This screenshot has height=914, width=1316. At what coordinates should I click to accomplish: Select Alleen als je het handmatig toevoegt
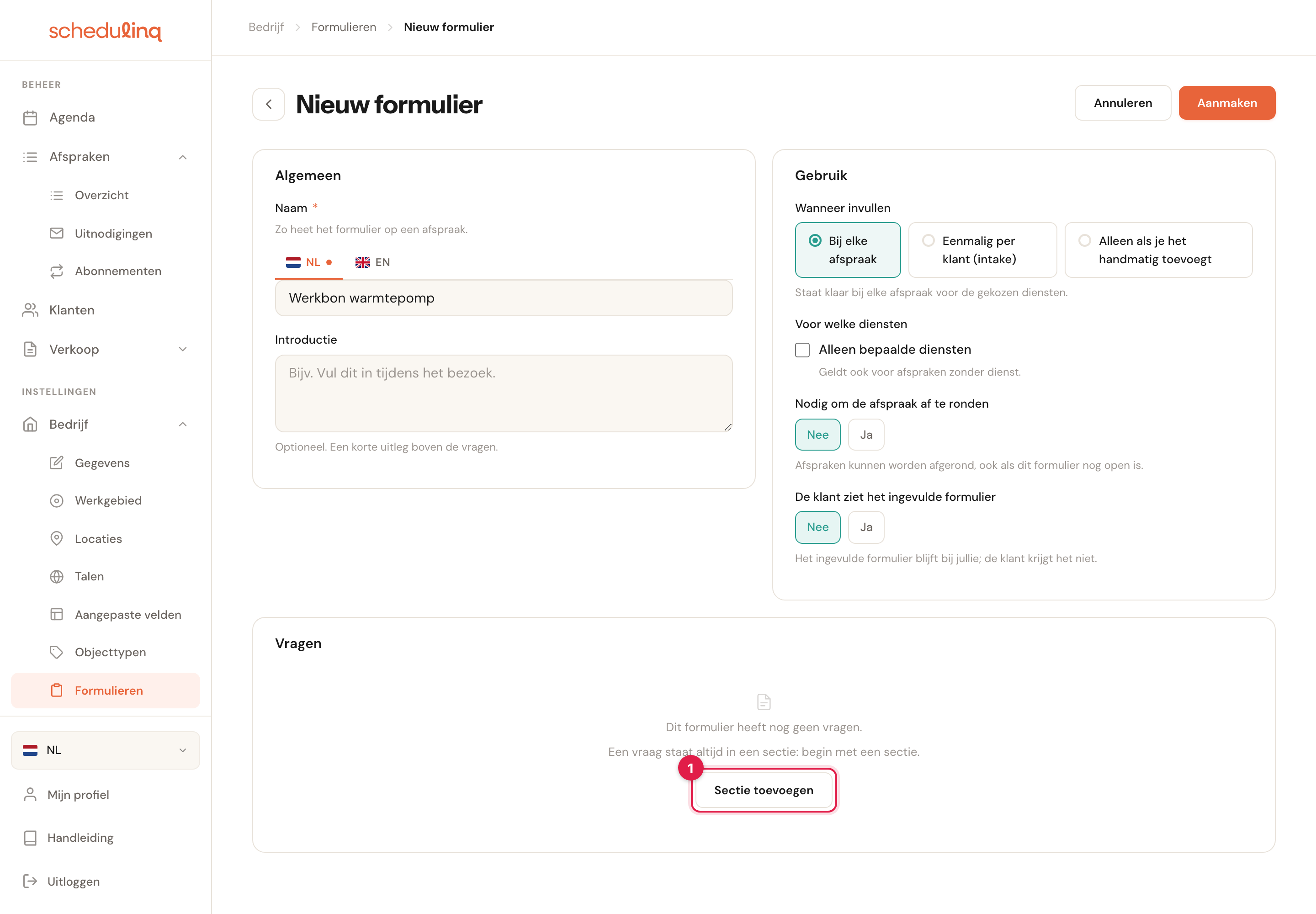(x=1158, y=250)
